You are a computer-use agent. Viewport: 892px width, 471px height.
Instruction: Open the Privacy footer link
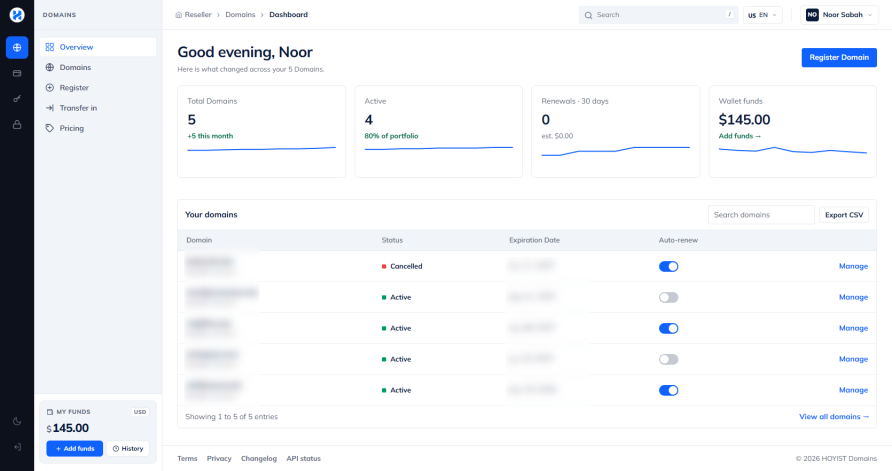point(219,458)
